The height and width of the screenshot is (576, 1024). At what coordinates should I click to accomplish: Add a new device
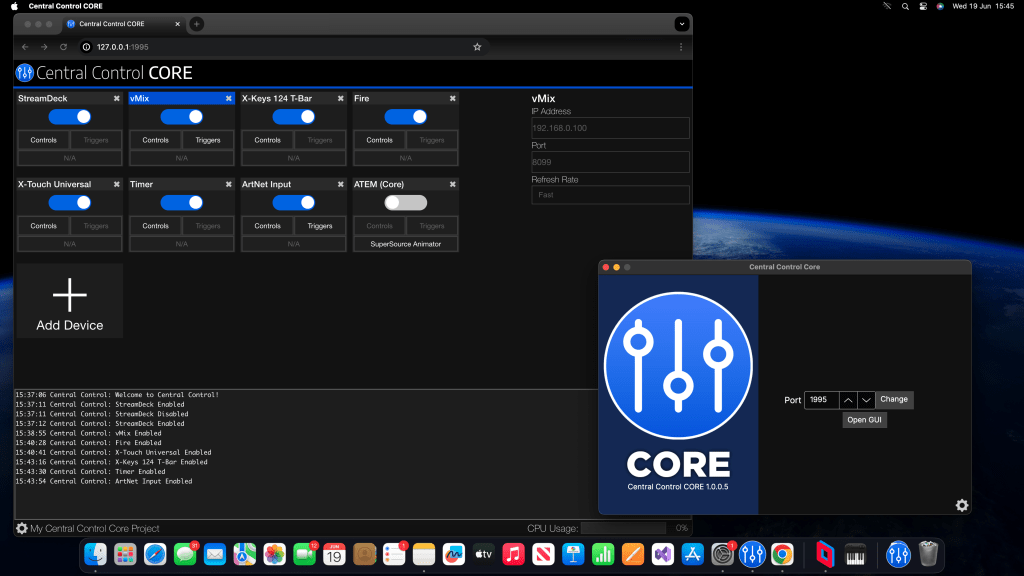click(x=70, y=302)
